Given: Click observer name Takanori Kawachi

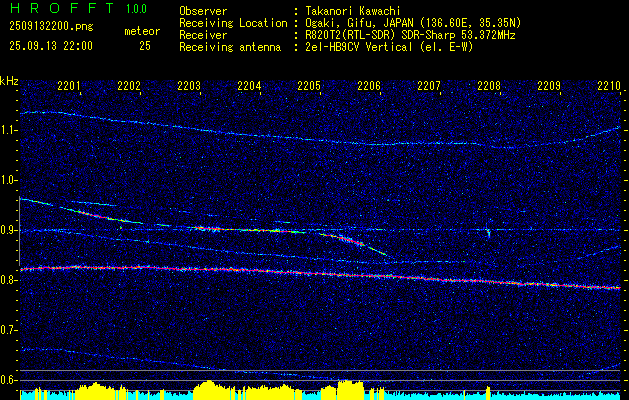Looking at the screenshot, I should tap(353, 11).
